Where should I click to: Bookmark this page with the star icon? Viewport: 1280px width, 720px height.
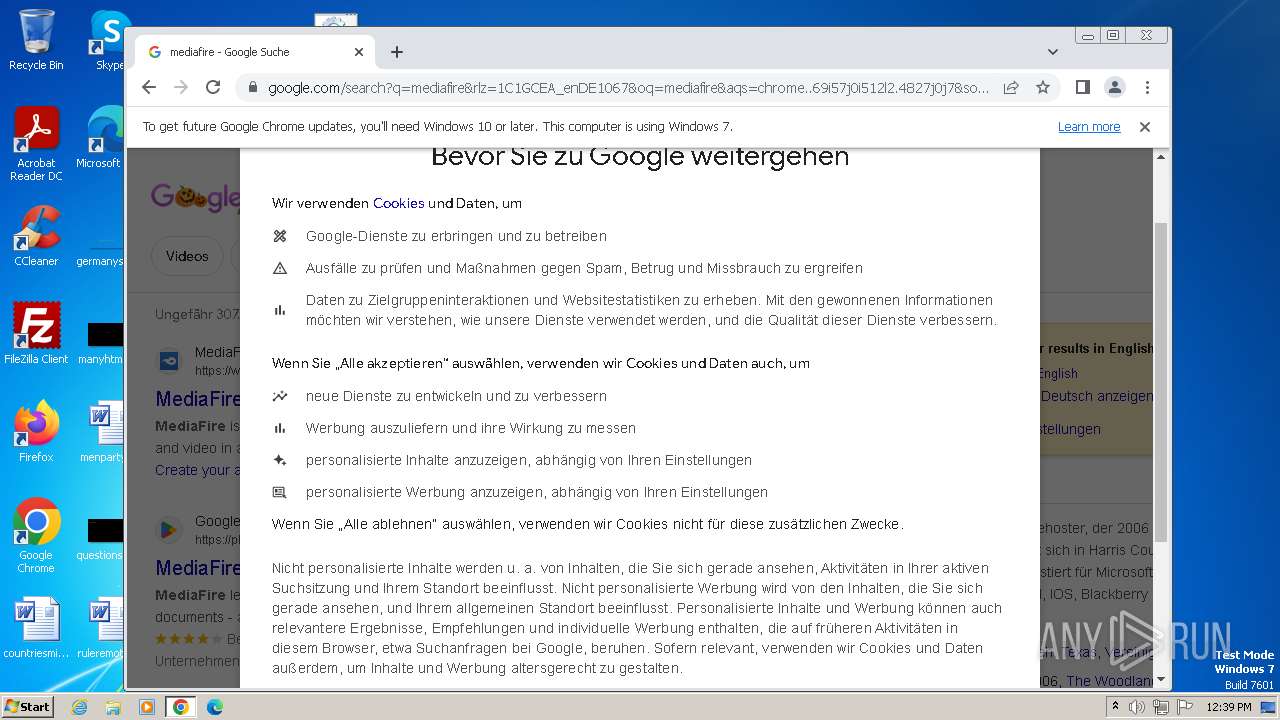1043,87
